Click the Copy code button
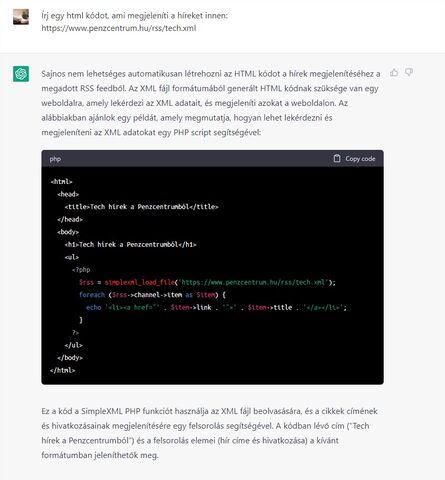Screen dimensions: 445x480 pyautogui.click(x=354, y=159)
